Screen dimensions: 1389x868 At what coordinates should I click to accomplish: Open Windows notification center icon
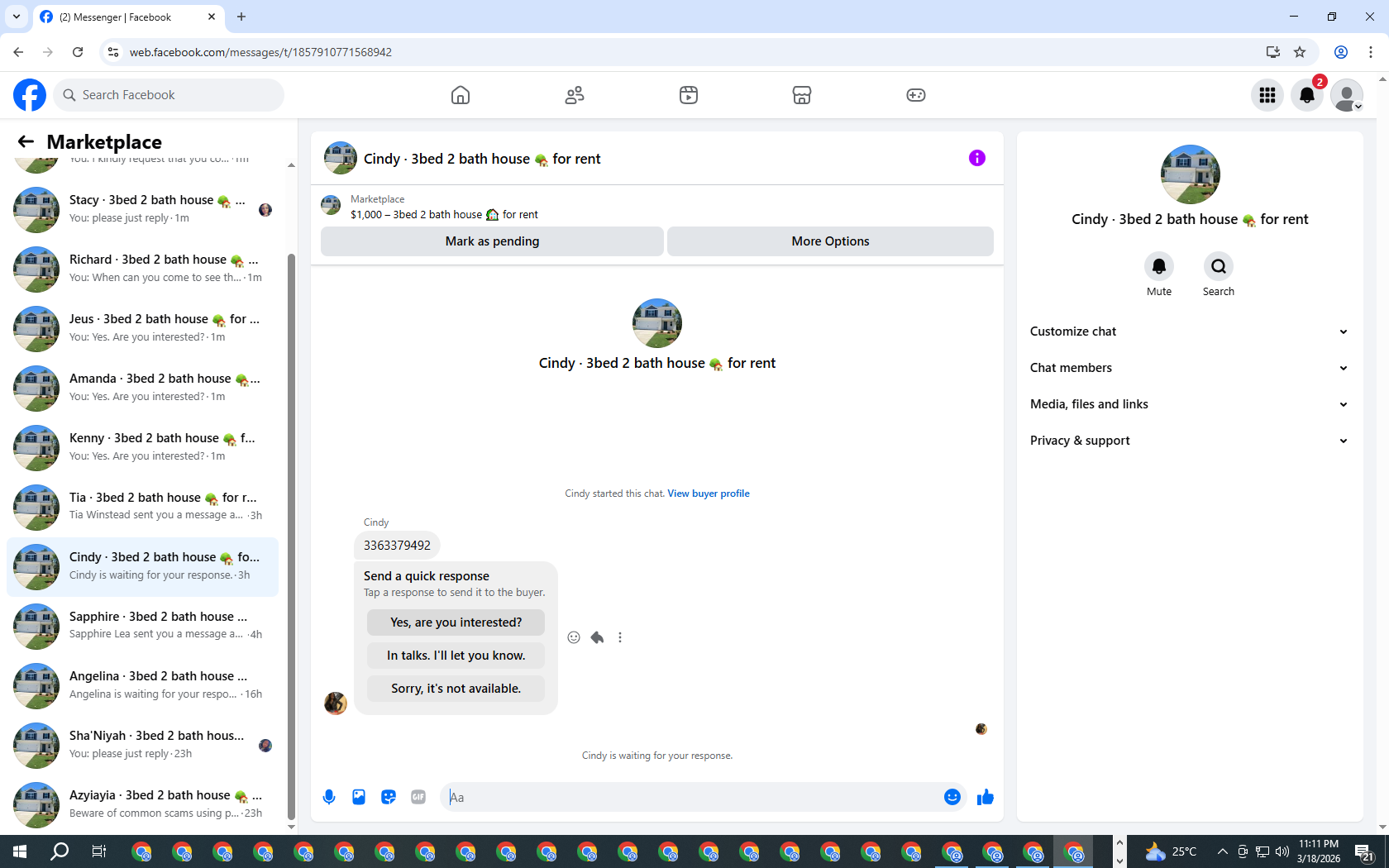click(x=1364, y=851)
